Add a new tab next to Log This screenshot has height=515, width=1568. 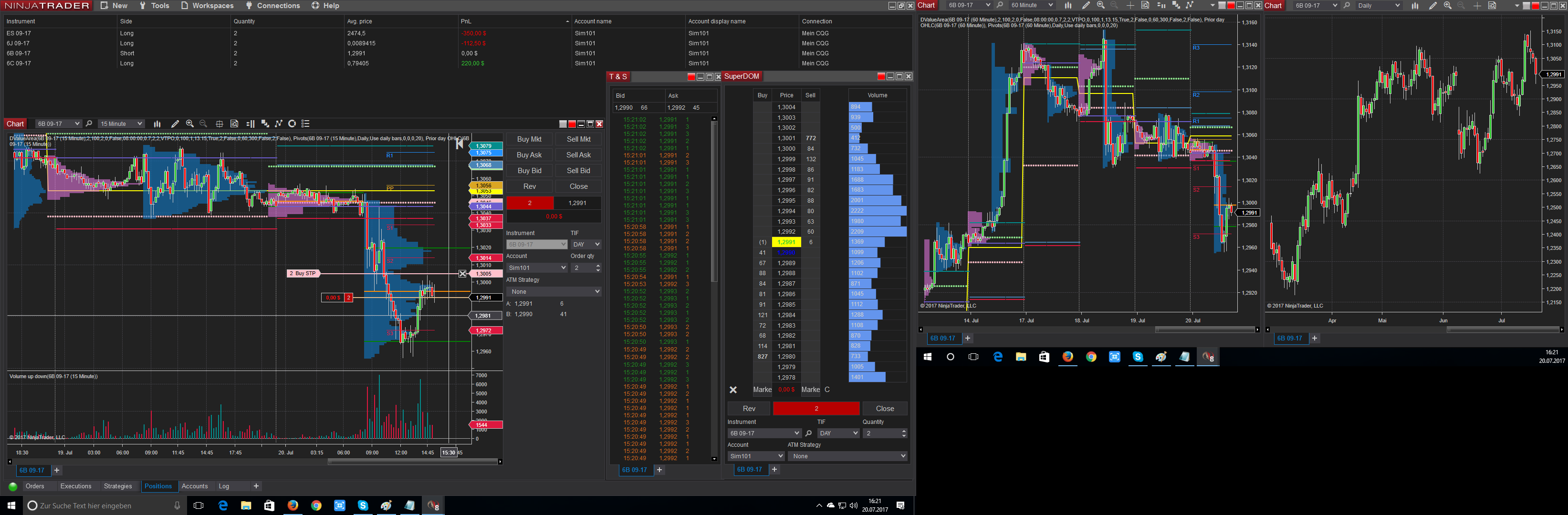(256, 486)
